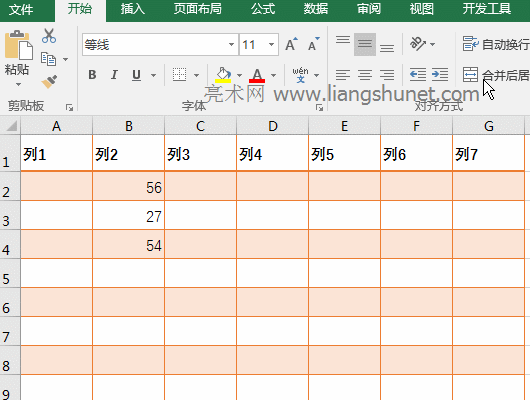This screenshot has height=400, width=530.
Task: Switch to the 审阅 tab
Action: (x=369, y=9)
